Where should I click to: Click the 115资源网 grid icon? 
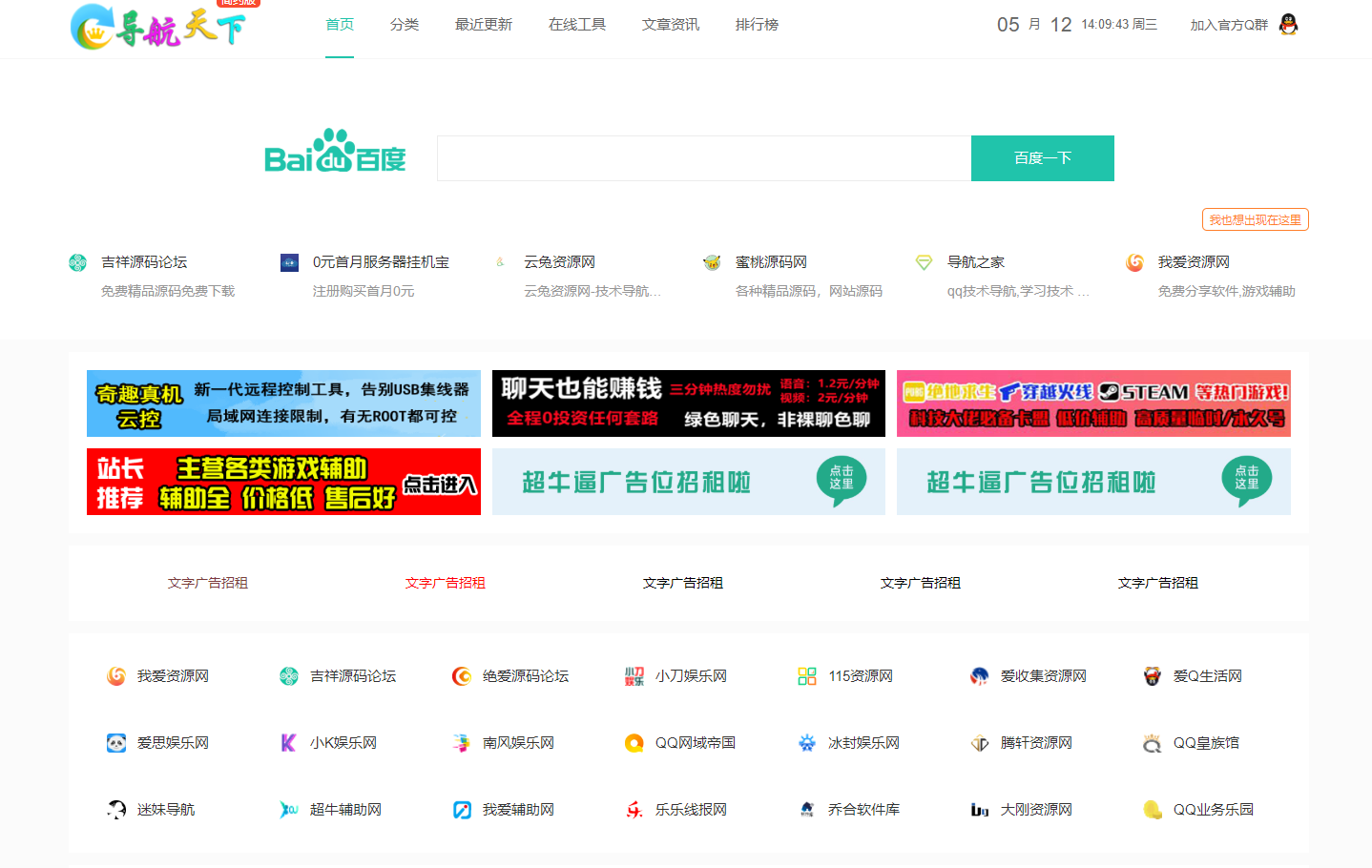[807, 676]
